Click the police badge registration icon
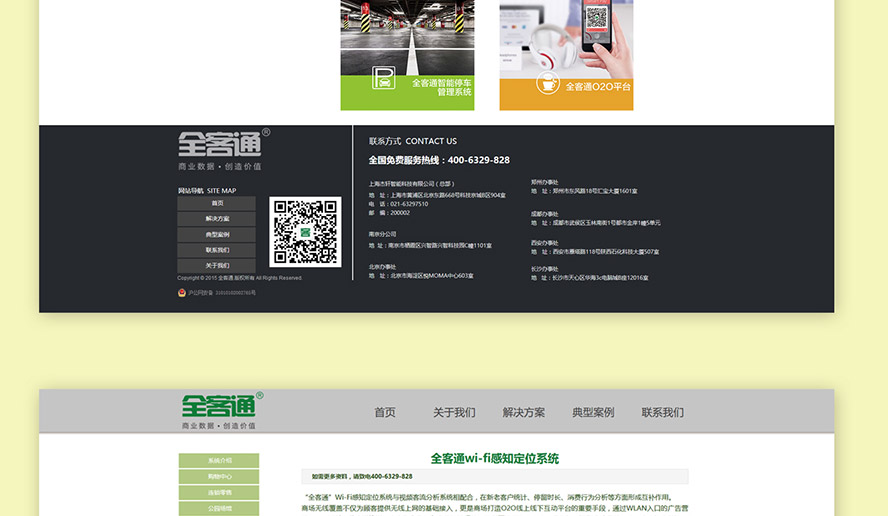The height and width of the screenshot is (516, 888). (182, 293)
